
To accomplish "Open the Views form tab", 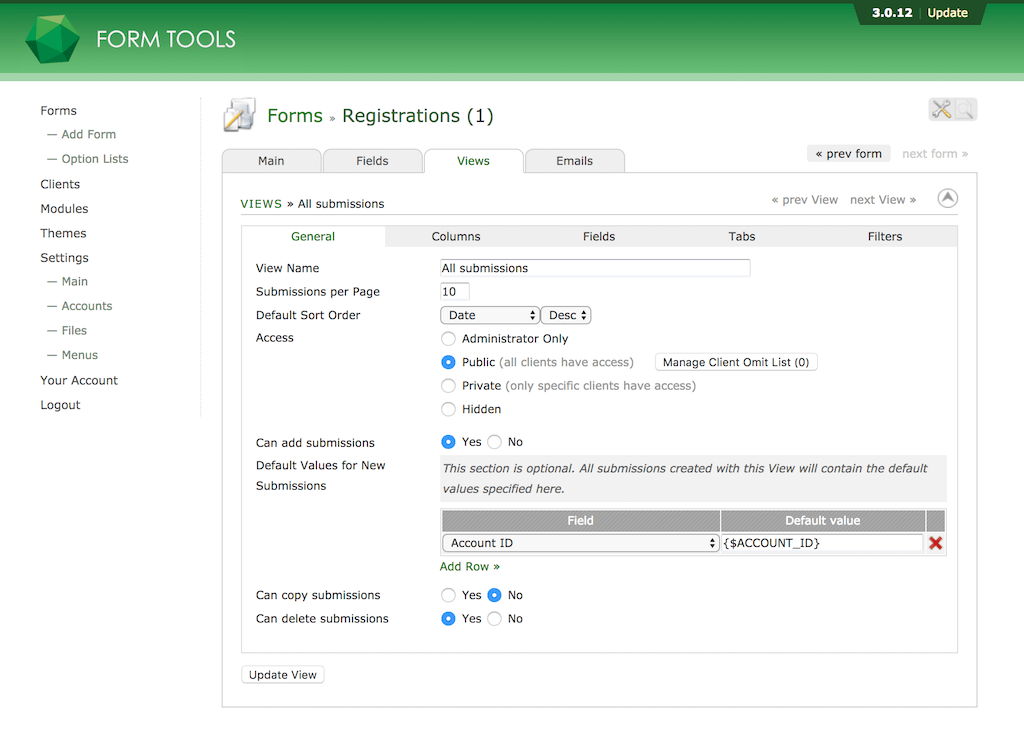I will pyautogui.click(x=473, y=161).
